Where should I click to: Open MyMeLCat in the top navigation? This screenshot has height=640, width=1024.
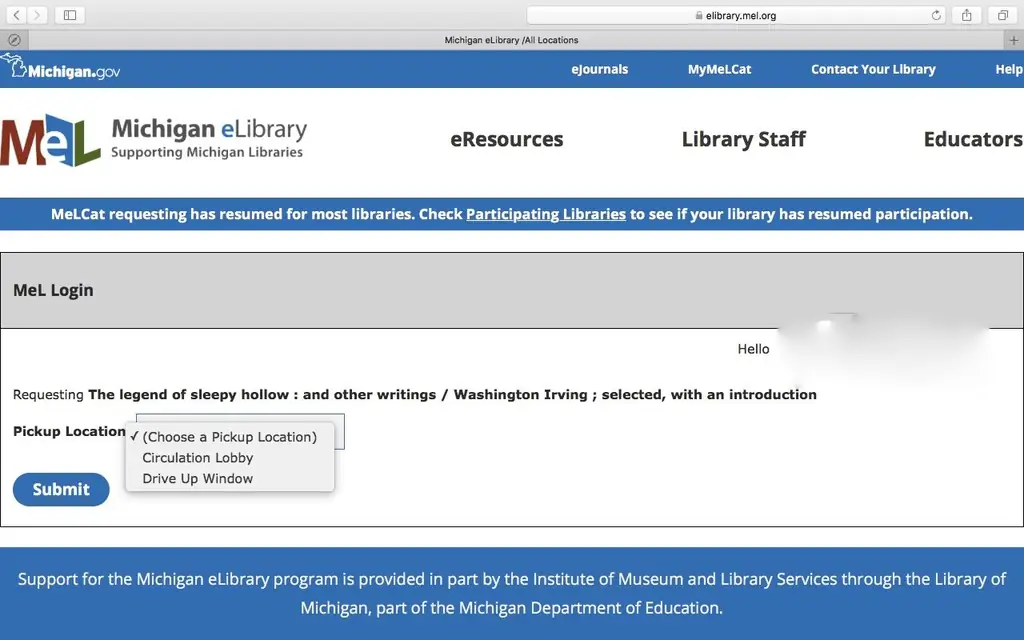tap(719, 69)
